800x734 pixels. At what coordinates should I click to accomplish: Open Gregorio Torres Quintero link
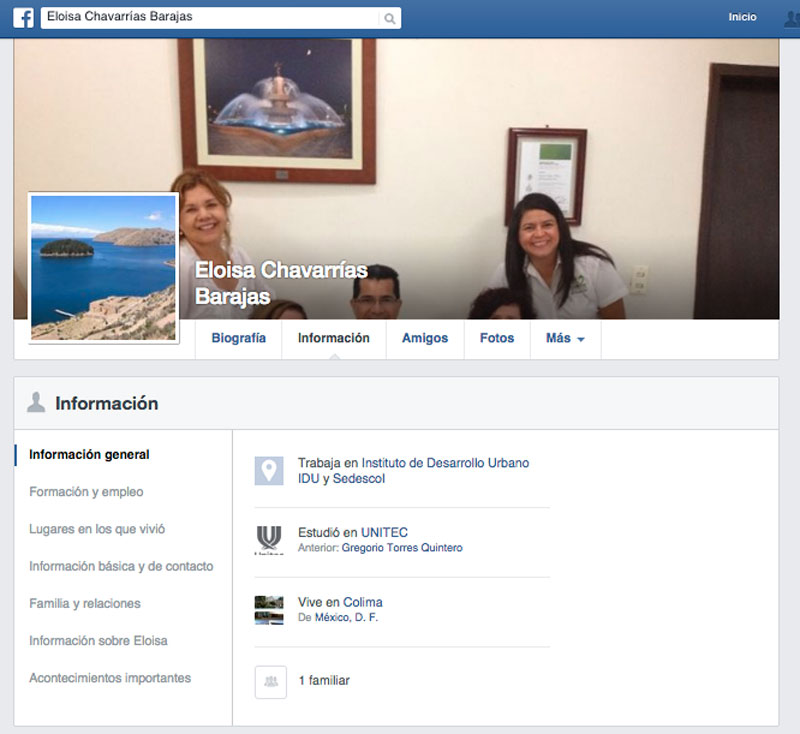402,548
